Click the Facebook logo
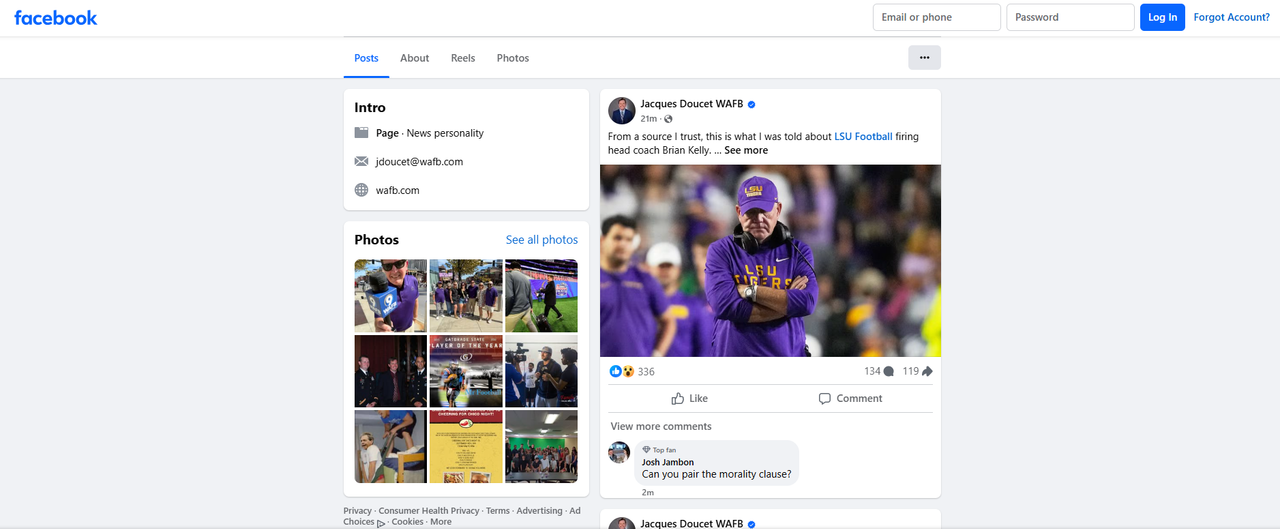This screenshot has height=529, width=1280. 56,18
